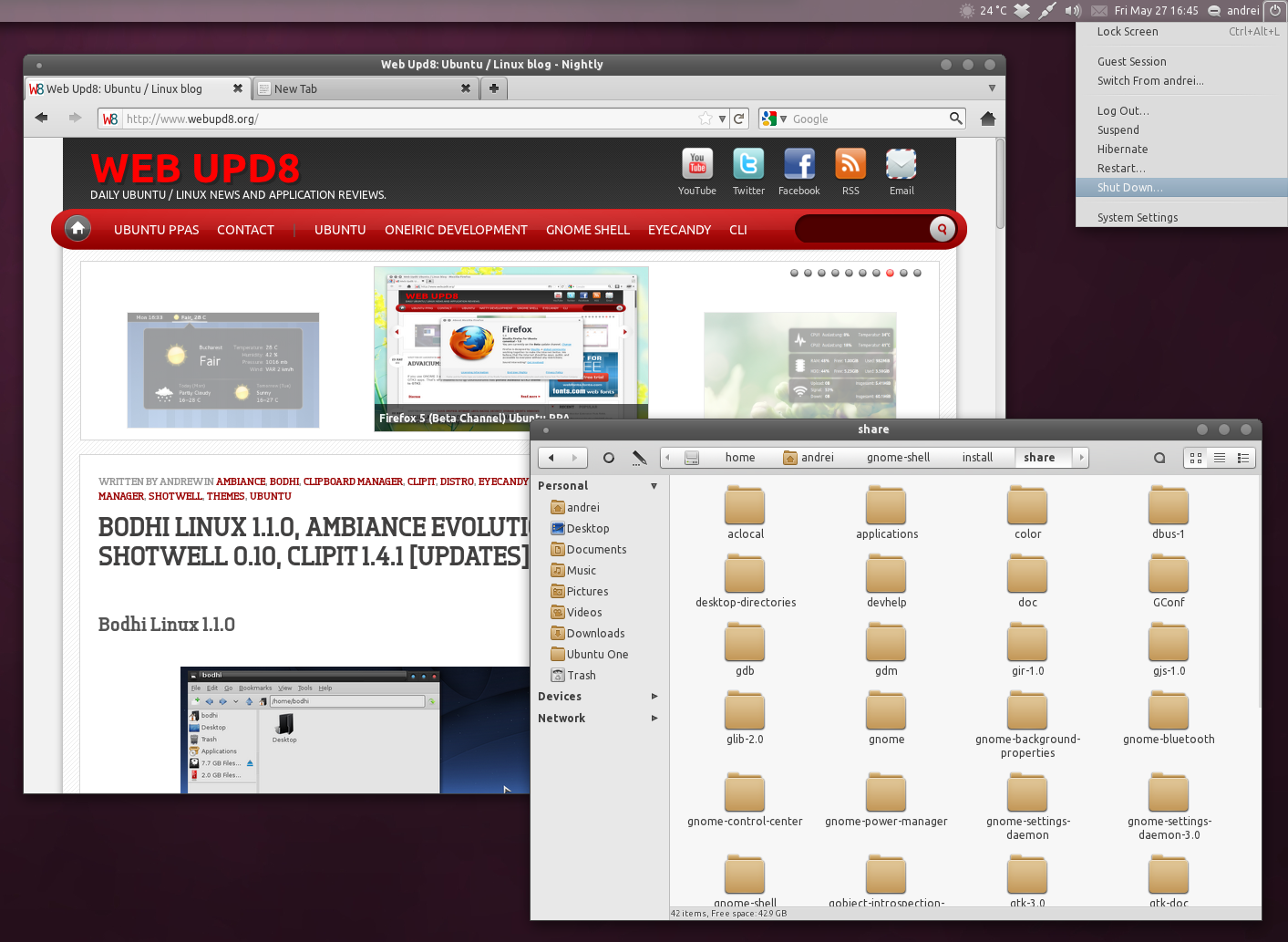Open the EYECANDY navigation link
This screenshot has height=942, width=1288.
point(679,230)
